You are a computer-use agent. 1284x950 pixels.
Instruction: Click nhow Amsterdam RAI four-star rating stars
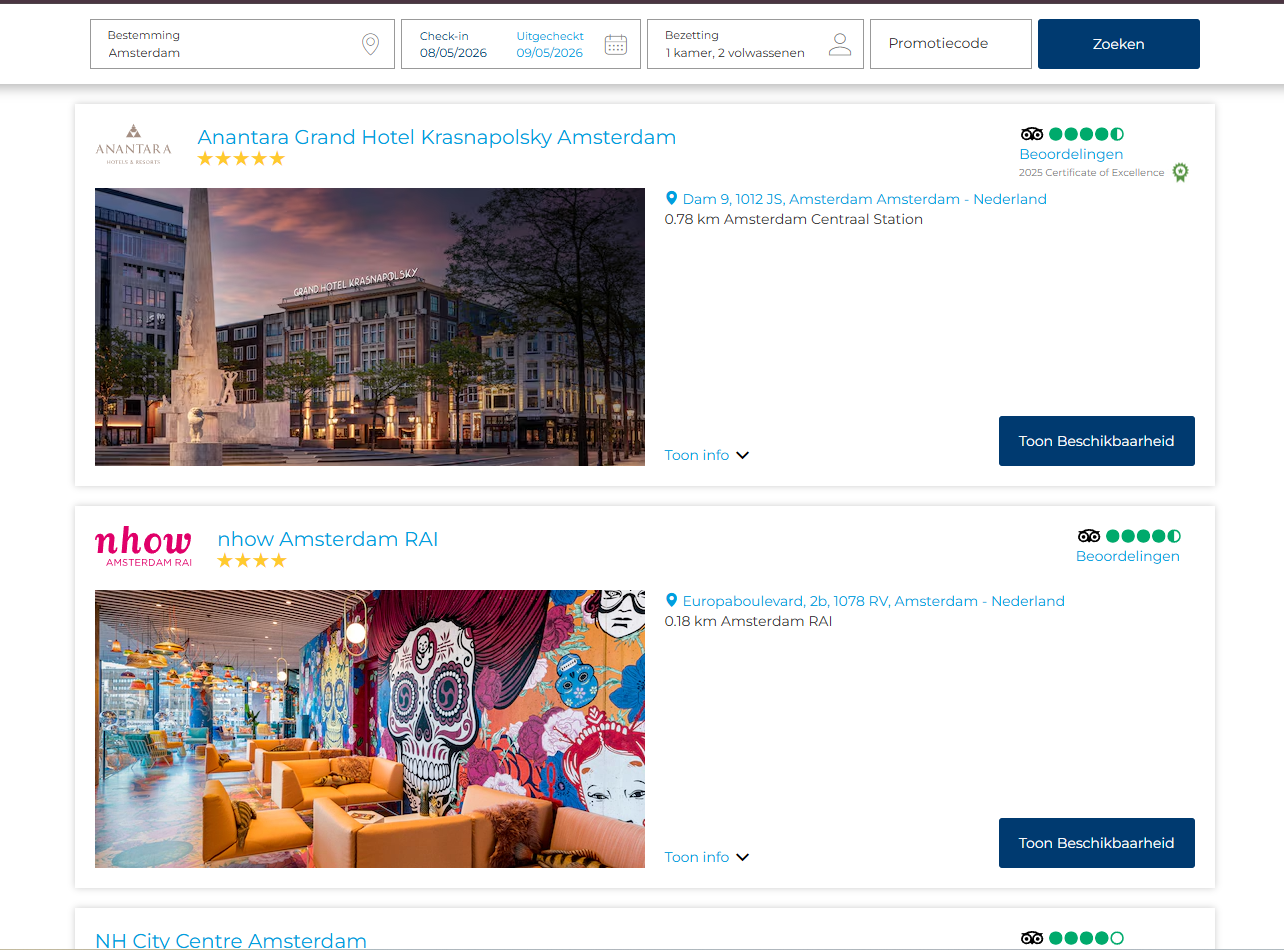click(x=252, y=561)
